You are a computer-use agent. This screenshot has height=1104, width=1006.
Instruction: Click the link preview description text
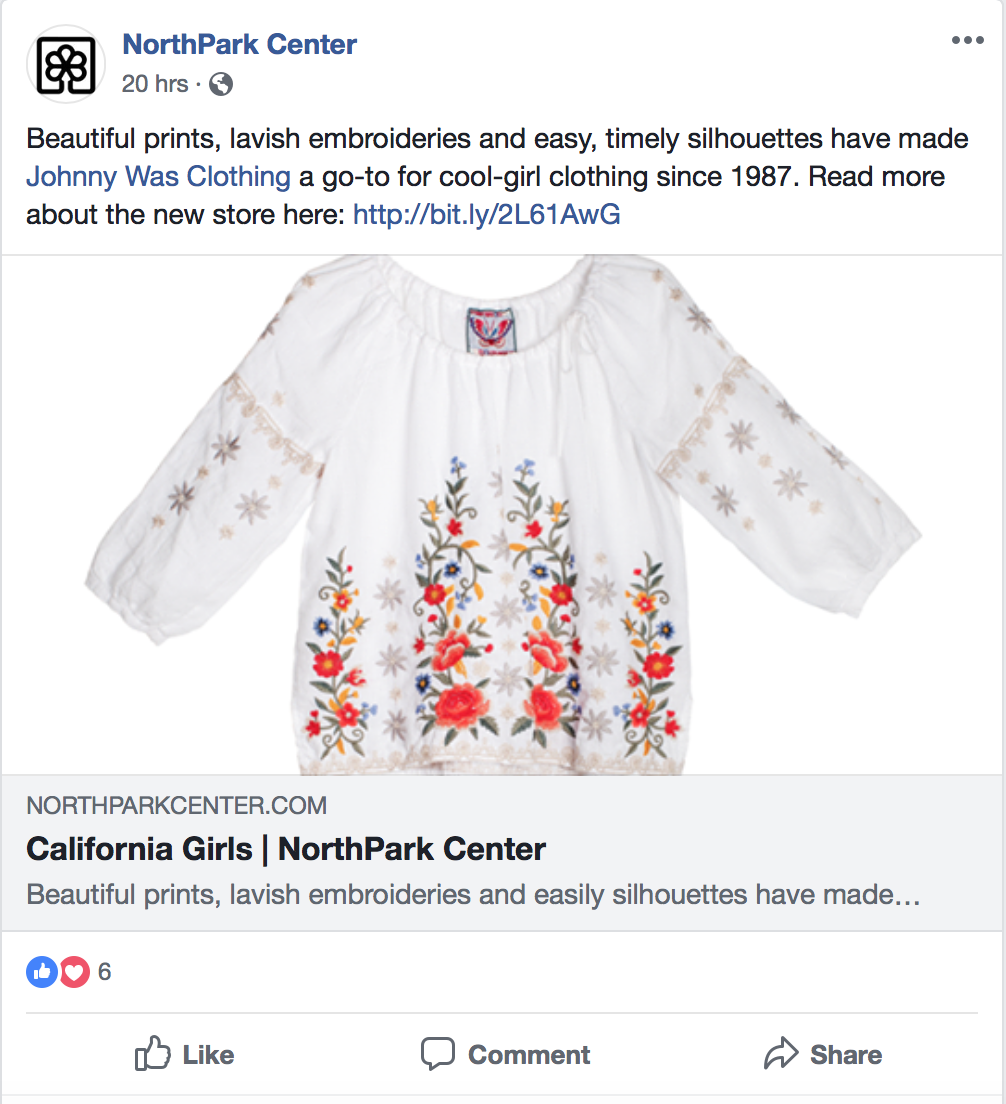(x=472, y=894)
